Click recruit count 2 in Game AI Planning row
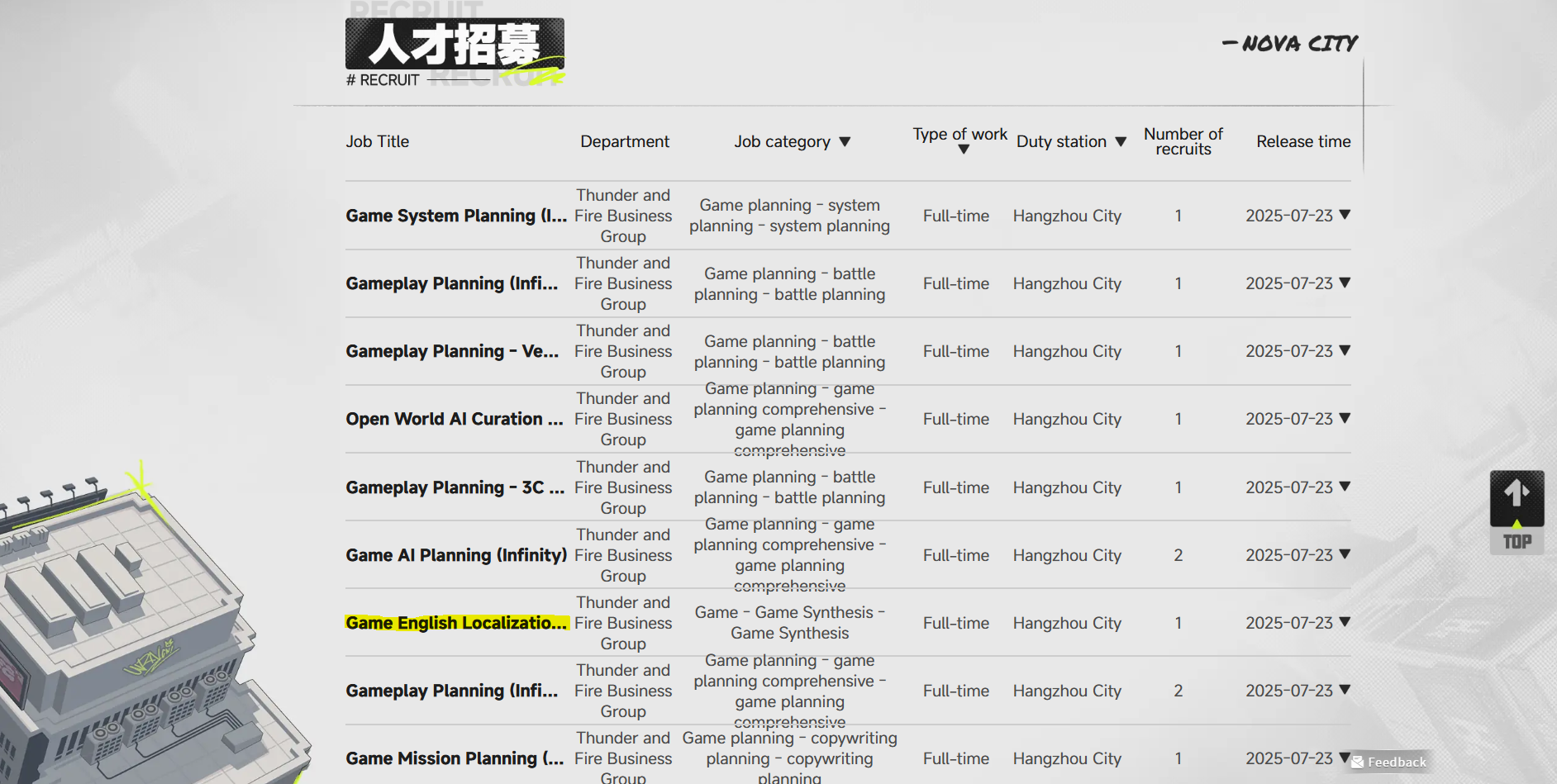Image resolution: width=1557 pixels, height=784 pixels. (x=1178, y=555)
